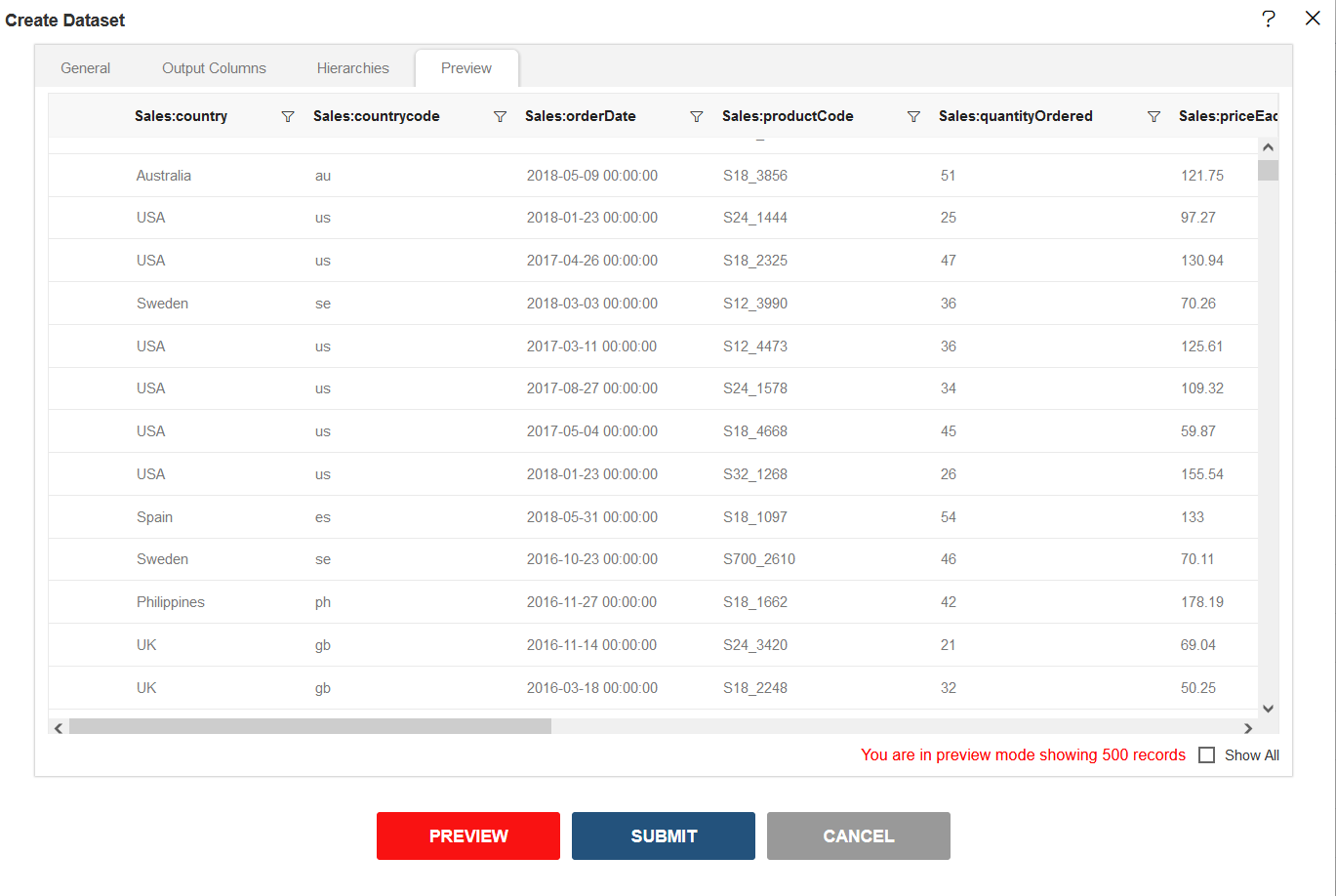Click price value 69.04
The width and height of the screenshot is (1336, 896).
coord(1198,645)
